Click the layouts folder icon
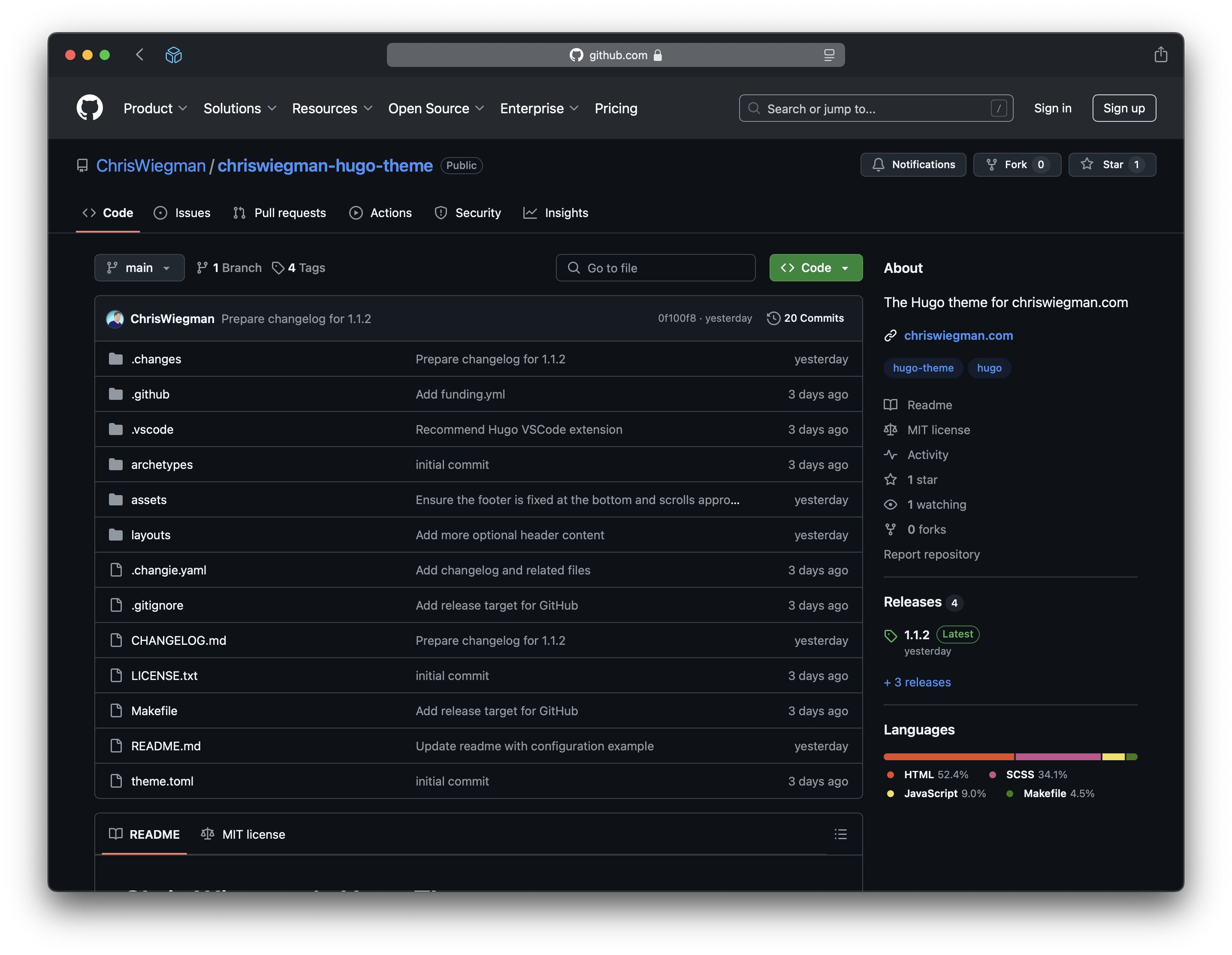The image size is (1232, 955). coord(116,534)
